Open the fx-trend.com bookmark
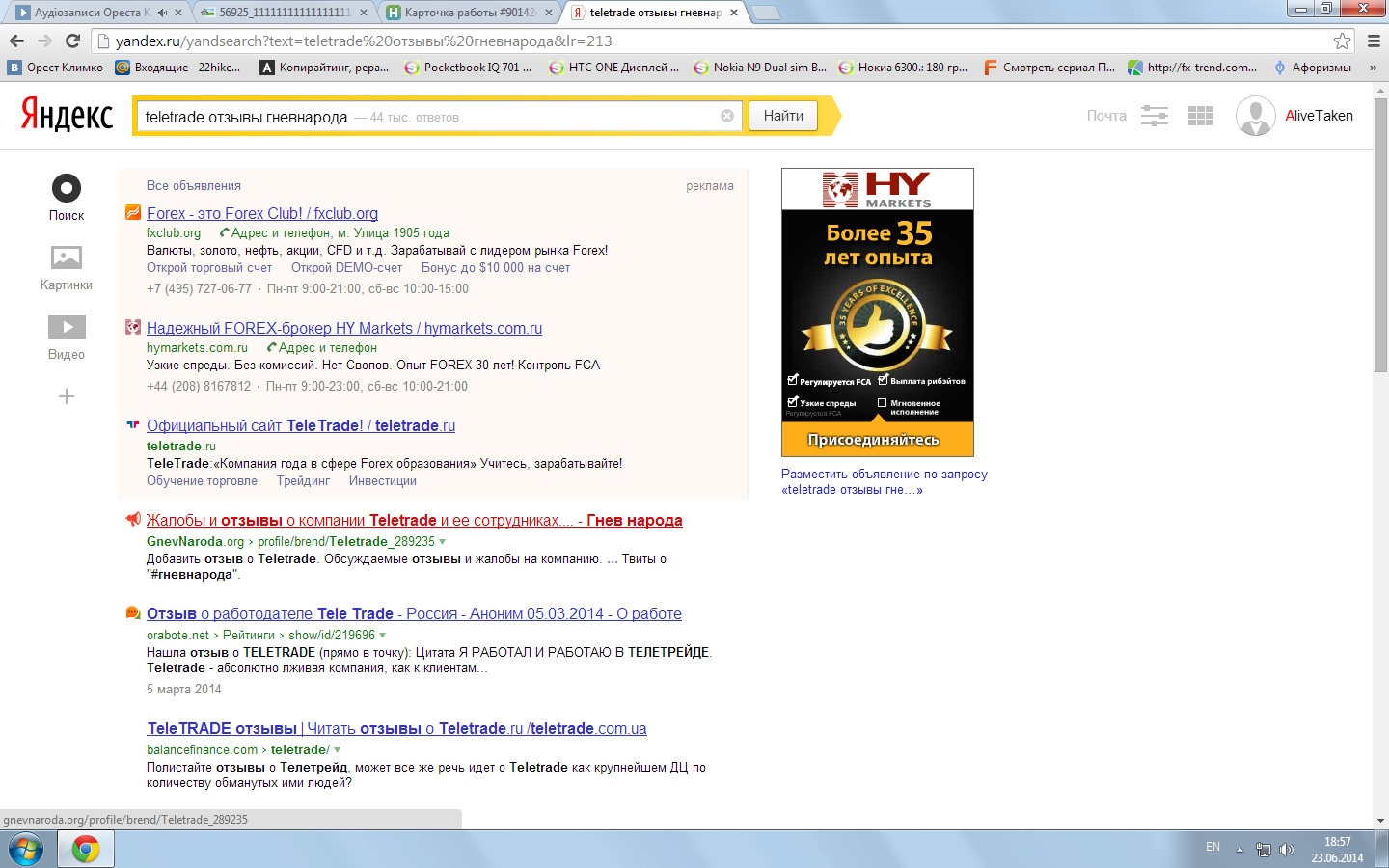The height and width of the screenshot is (868, 1389). pyautogui.click(x=1192, y=68)
